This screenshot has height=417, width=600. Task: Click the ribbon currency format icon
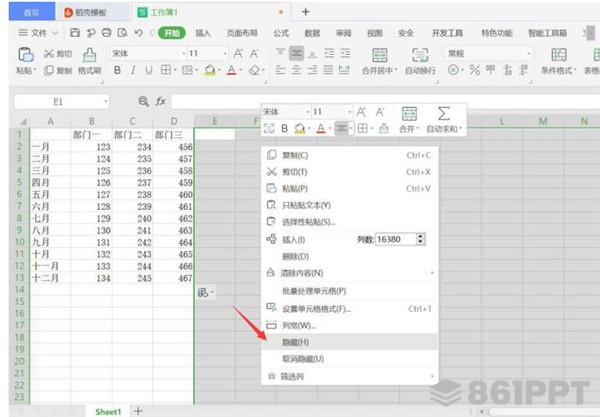coord(453,70)
